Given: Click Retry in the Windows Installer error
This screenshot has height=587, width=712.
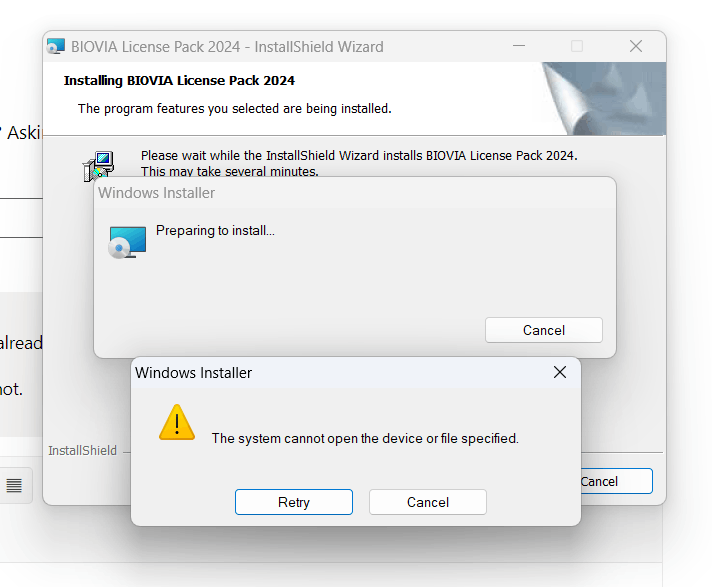Looking at the screenshot, I should 294,502.
